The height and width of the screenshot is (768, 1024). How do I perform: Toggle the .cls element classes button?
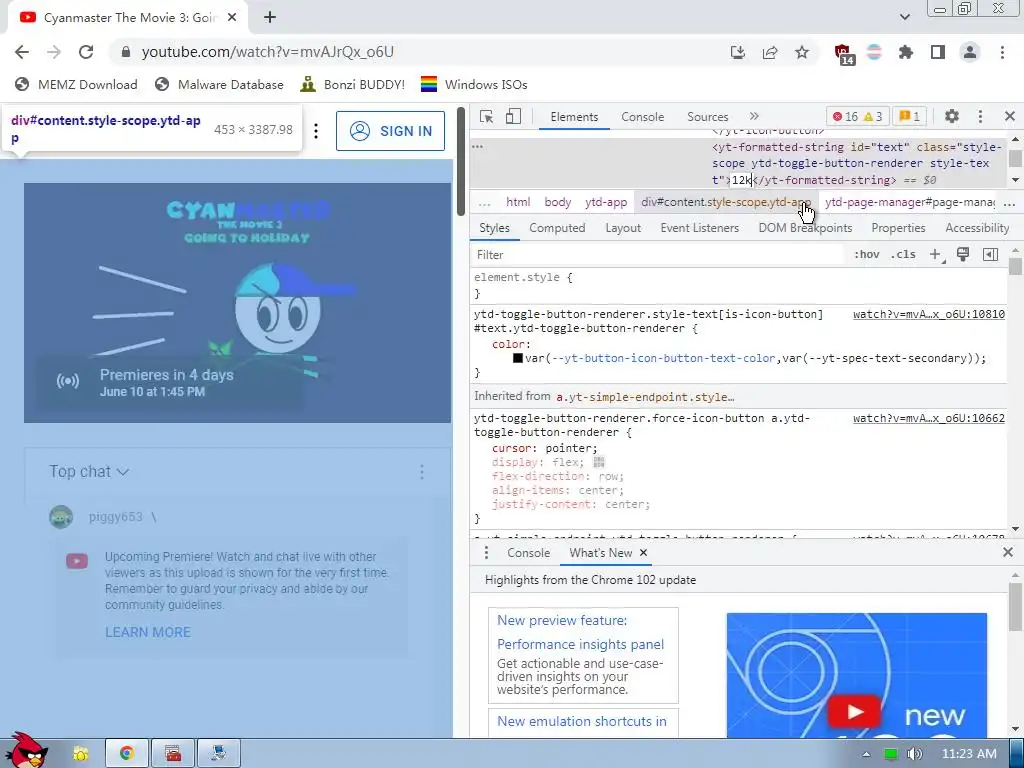[x=903, y=255]
